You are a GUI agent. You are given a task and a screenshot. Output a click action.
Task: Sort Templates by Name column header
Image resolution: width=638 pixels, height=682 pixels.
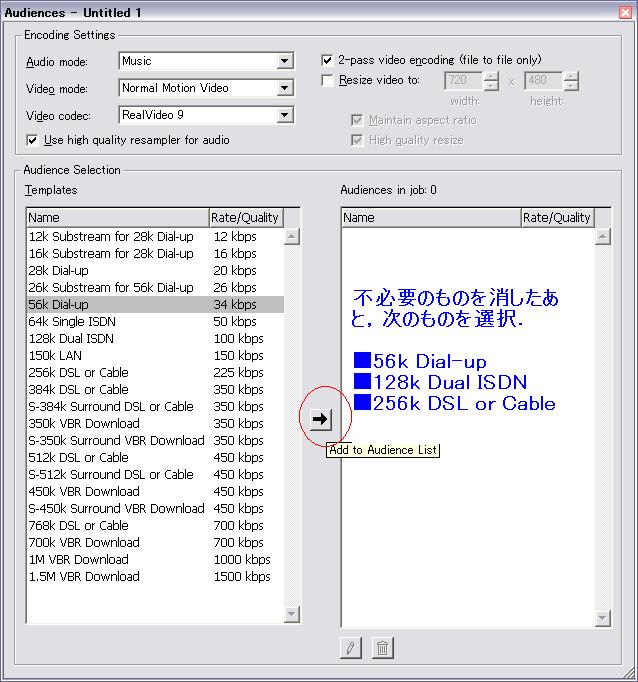pyautogui.click(x=118, y=217)
